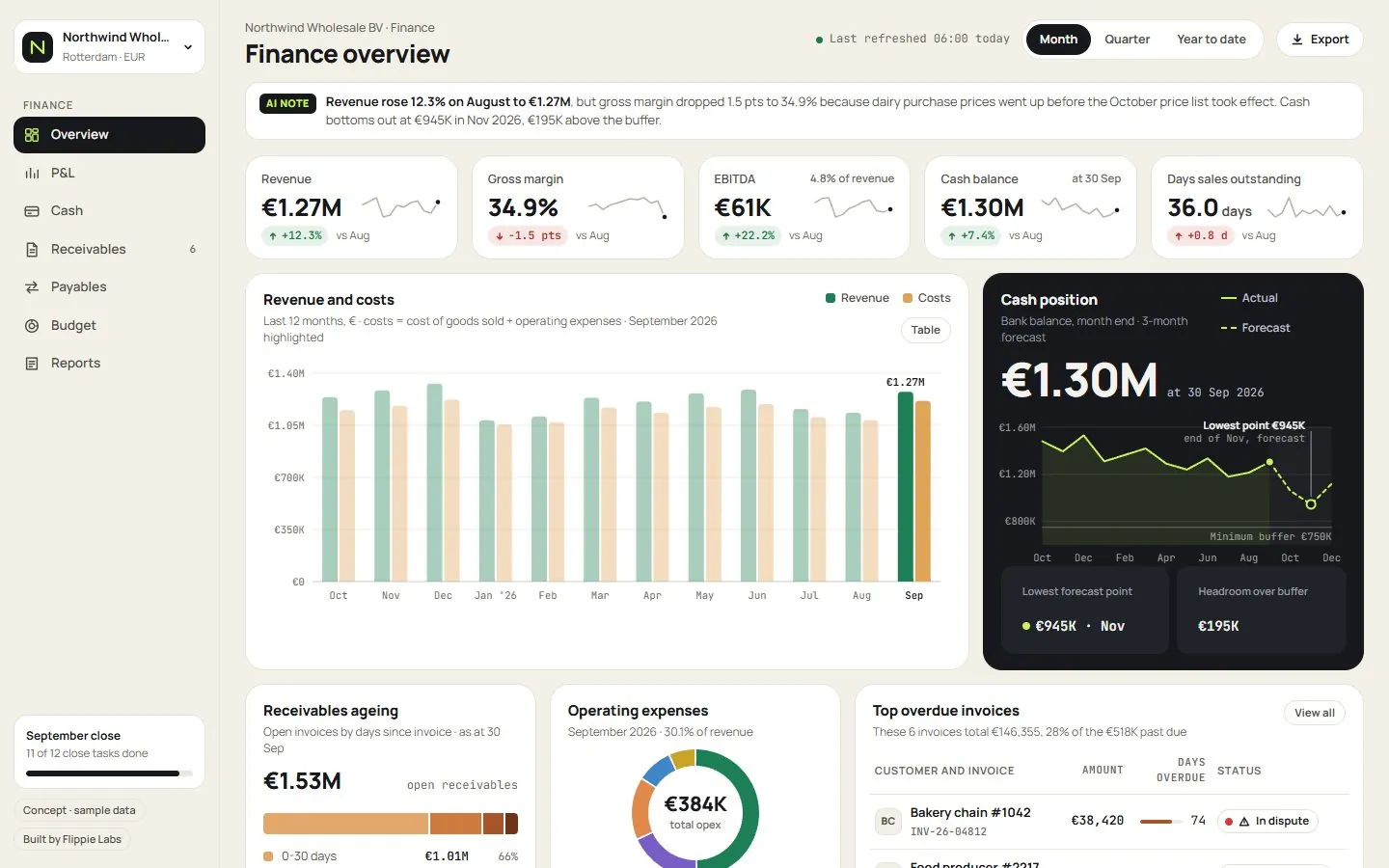Click the Export button
The width and height of the screenshot is (1389, 868).
[x=1320, y=40]
